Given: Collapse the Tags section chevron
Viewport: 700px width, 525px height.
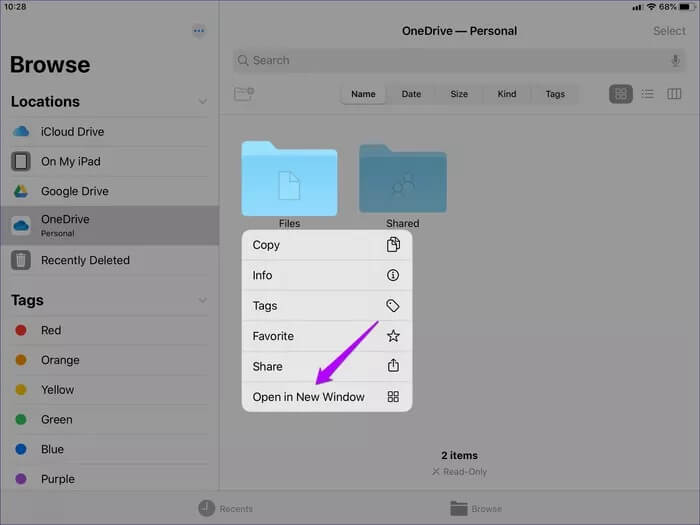Looking at the screenshot, I should [203, 300].
